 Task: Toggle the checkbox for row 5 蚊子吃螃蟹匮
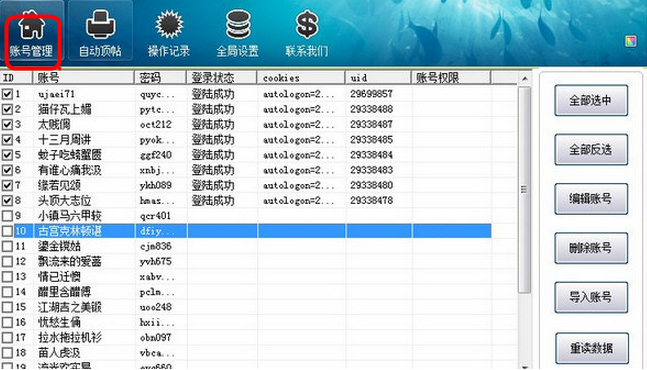pyautogui.click(x=7, y=155)
